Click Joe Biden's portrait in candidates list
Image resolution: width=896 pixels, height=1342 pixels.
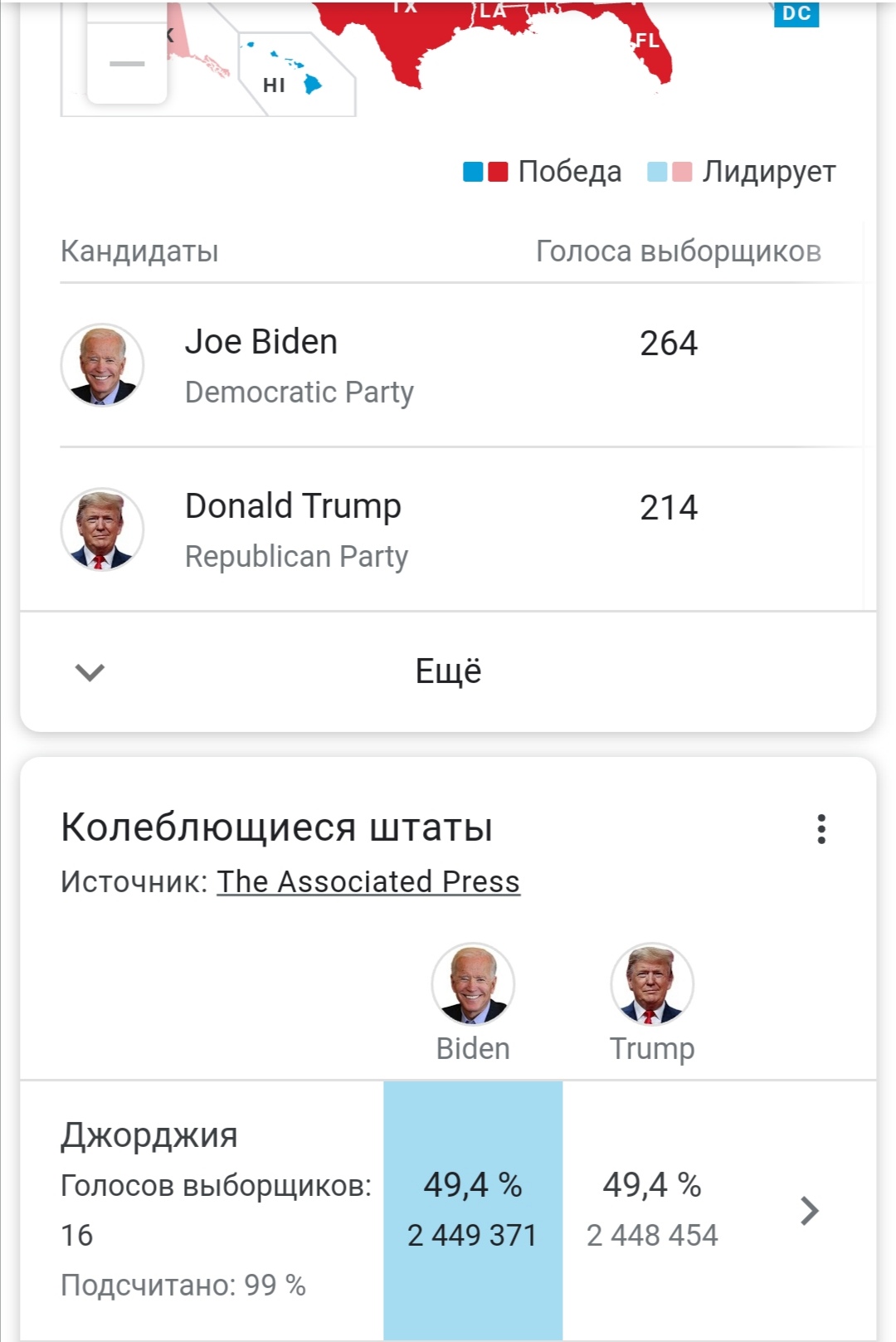coord(102,365)
